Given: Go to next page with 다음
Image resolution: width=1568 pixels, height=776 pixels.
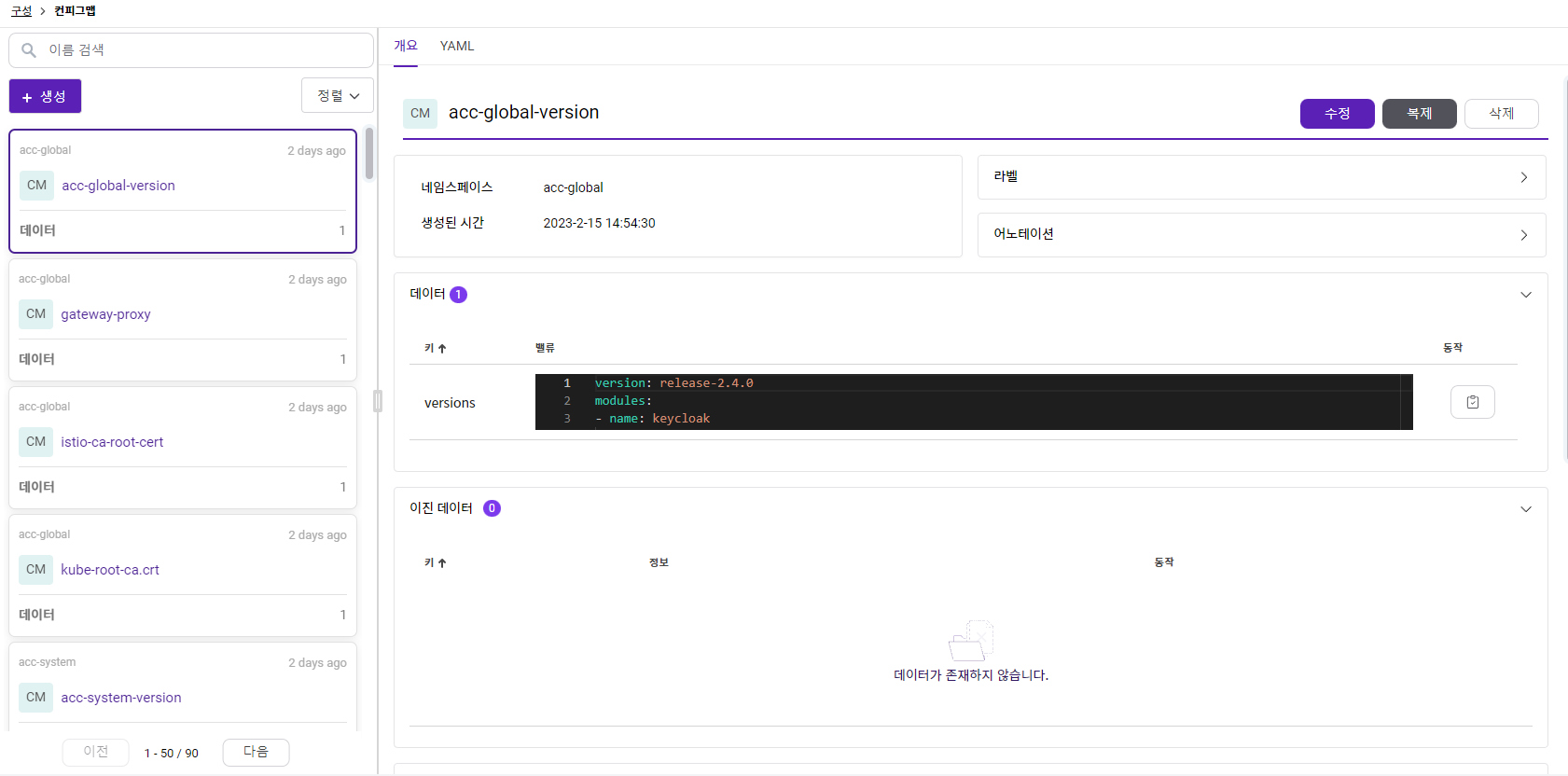Looking at the screenshot, I should (x=256, y=752).
